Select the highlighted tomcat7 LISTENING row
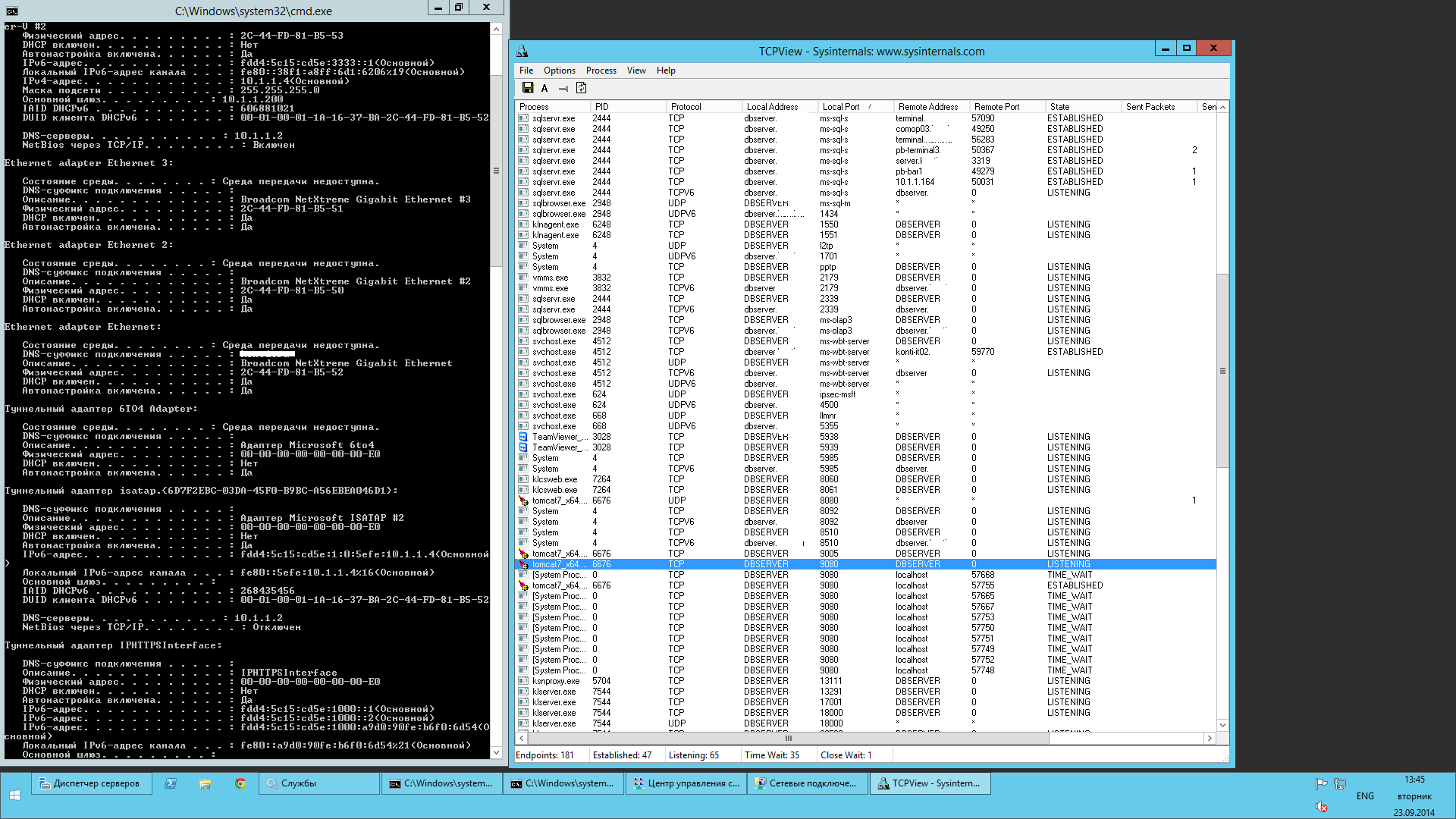 pyautogui.click(x=866, y=564)
